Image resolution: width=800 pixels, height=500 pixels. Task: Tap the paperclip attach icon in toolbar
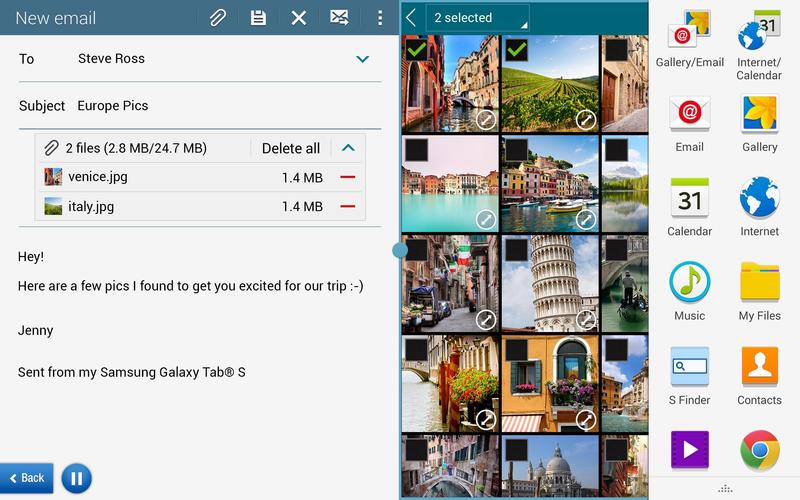(217, 18)
